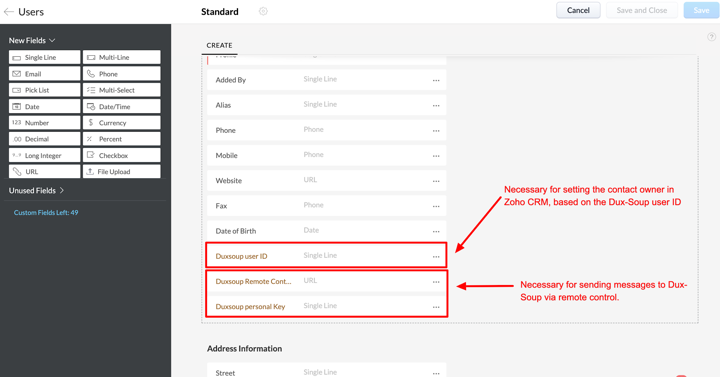Viewport: 720px width, 377px height.
Task: Collapse the New Fields section
Action: [32, 40]
